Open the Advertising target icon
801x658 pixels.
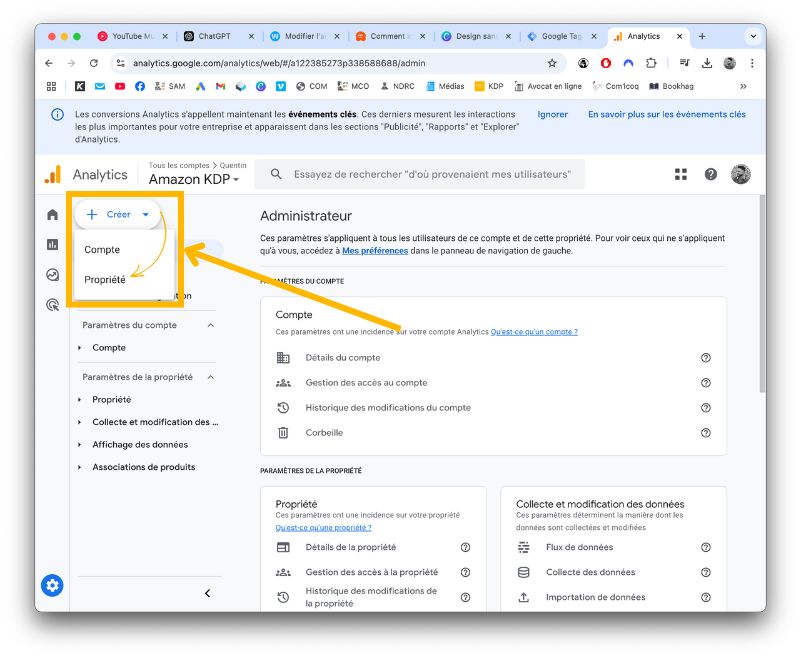click(53, 305)
